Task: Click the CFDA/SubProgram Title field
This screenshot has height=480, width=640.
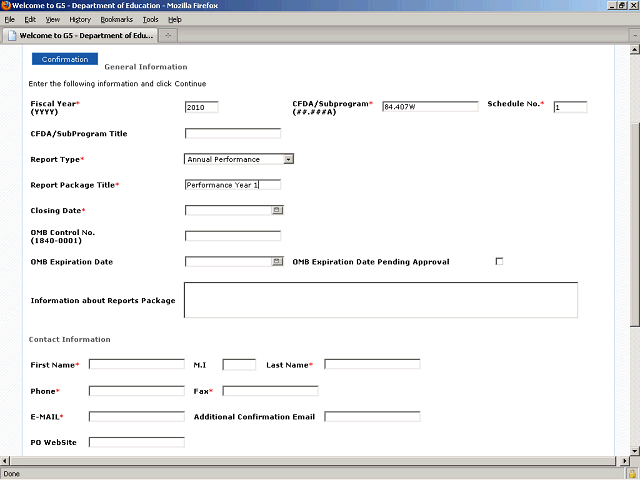Action: point(233,133)
